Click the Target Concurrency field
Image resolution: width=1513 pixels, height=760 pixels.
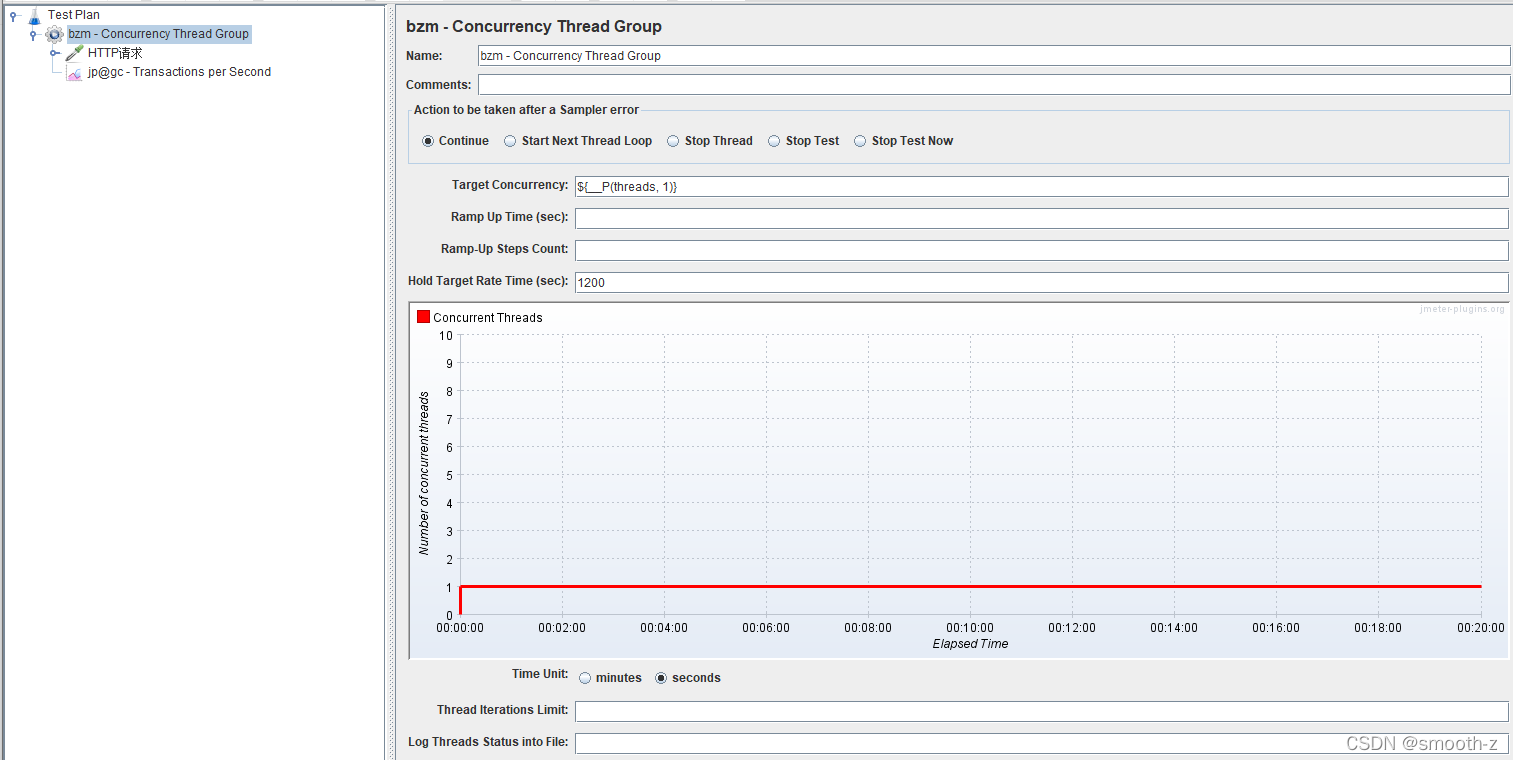click(x=1041, y=187)
